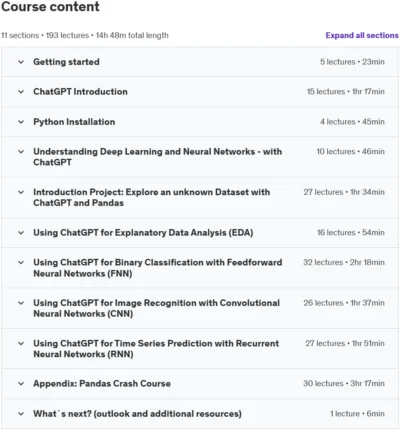Screen dimensions: 400x430
Task: Expand chevron for Explanatory Data Analysis section
Action: pos(21,233)
